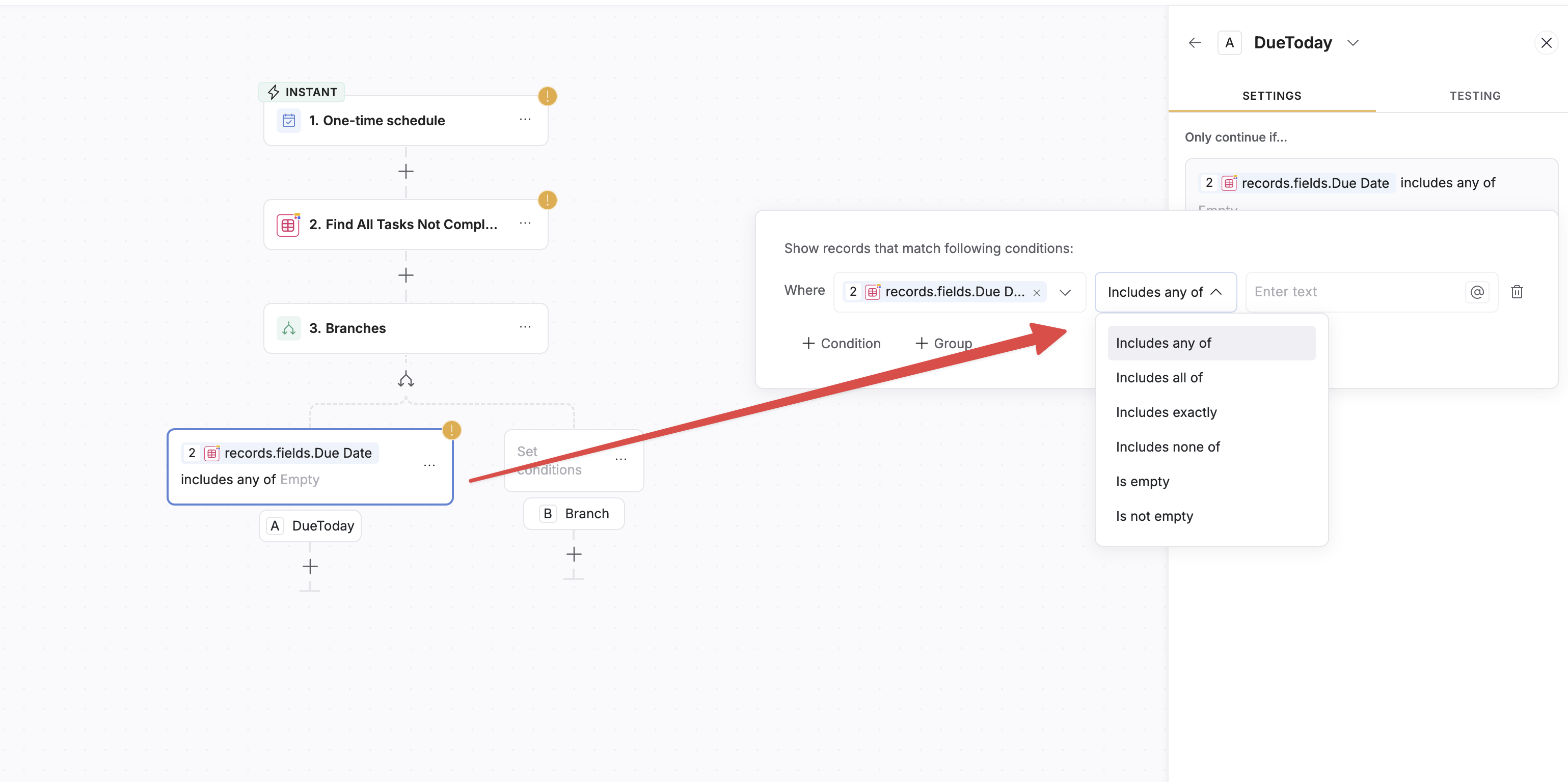Click the @ mention icon in text field

click(x=1477, y=292)
